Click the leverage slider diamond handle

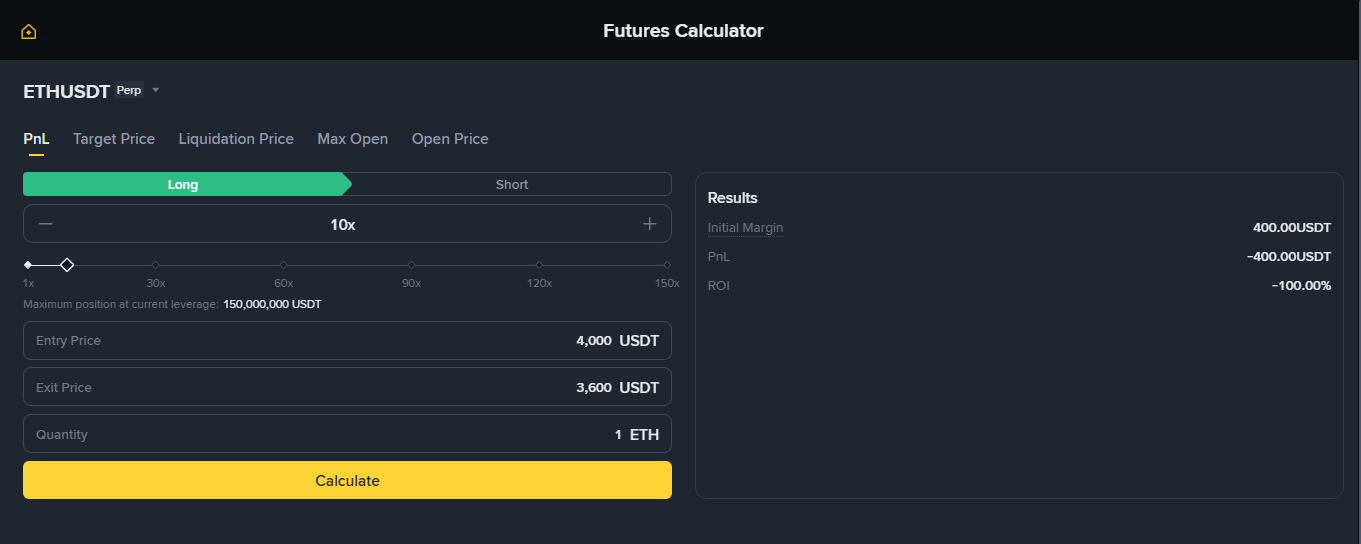pyautogui.click(x=67, y=265)
